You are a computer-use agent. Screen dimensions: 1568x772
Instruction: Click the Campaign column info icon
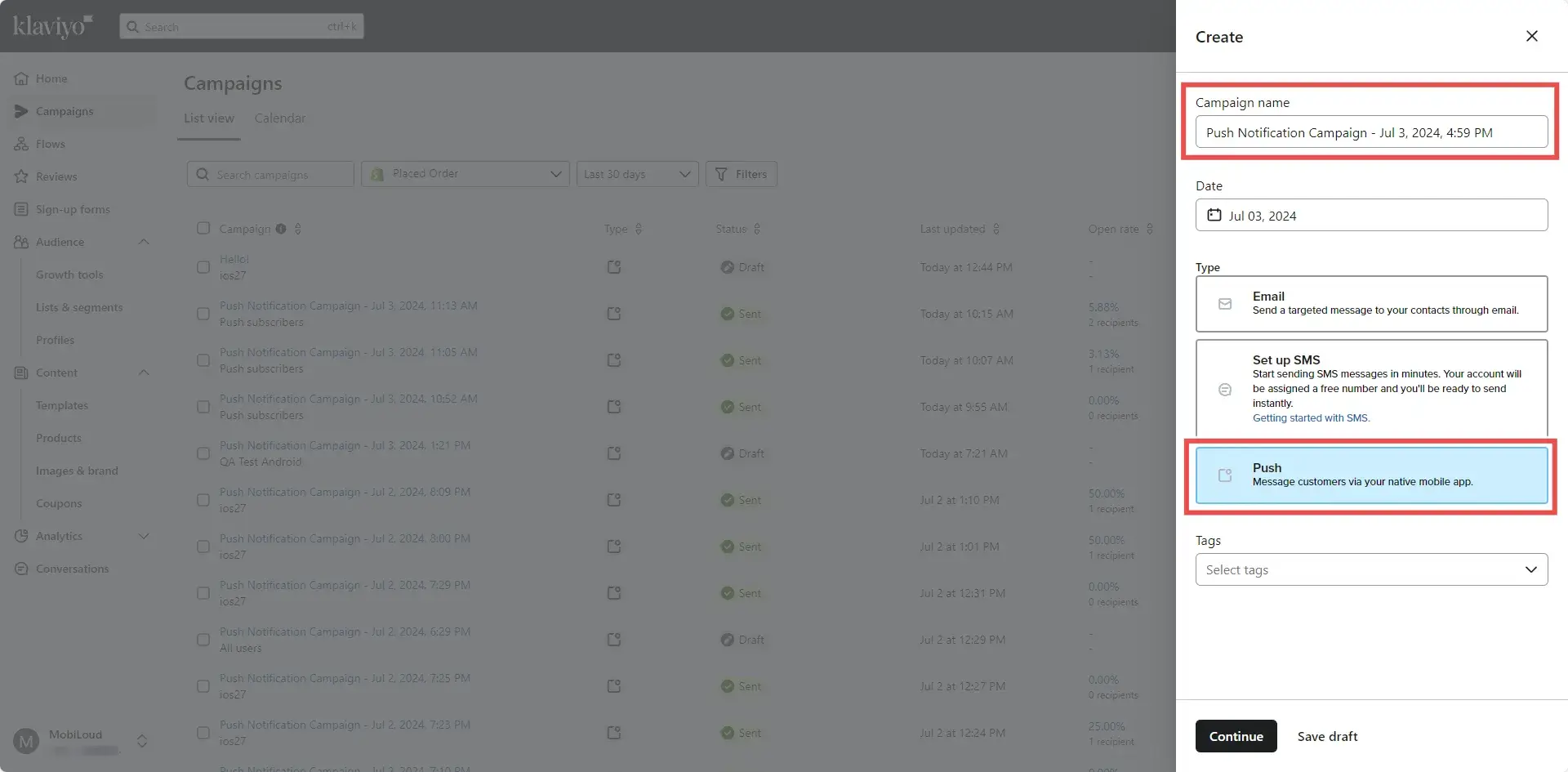click(281, 229)
